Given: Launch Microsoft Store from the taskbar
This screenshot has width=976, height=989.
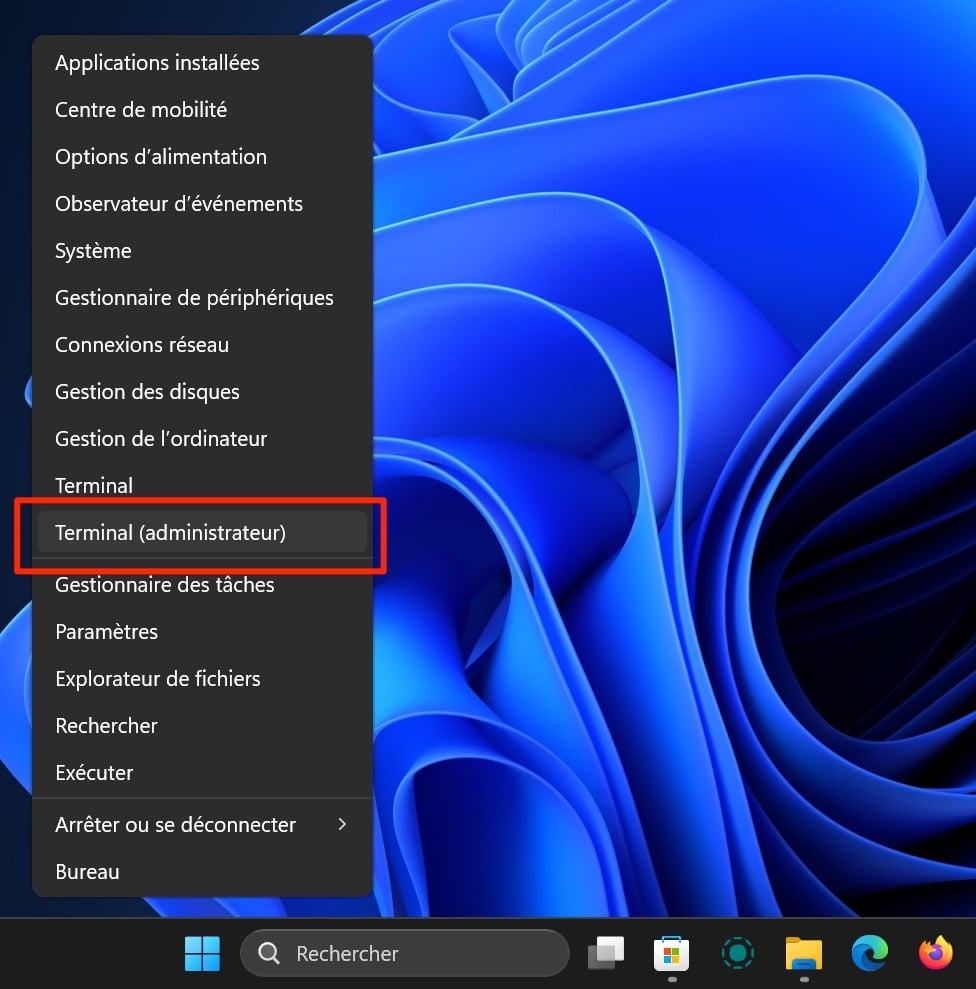Looking at the screenshot, I should 671,953.
